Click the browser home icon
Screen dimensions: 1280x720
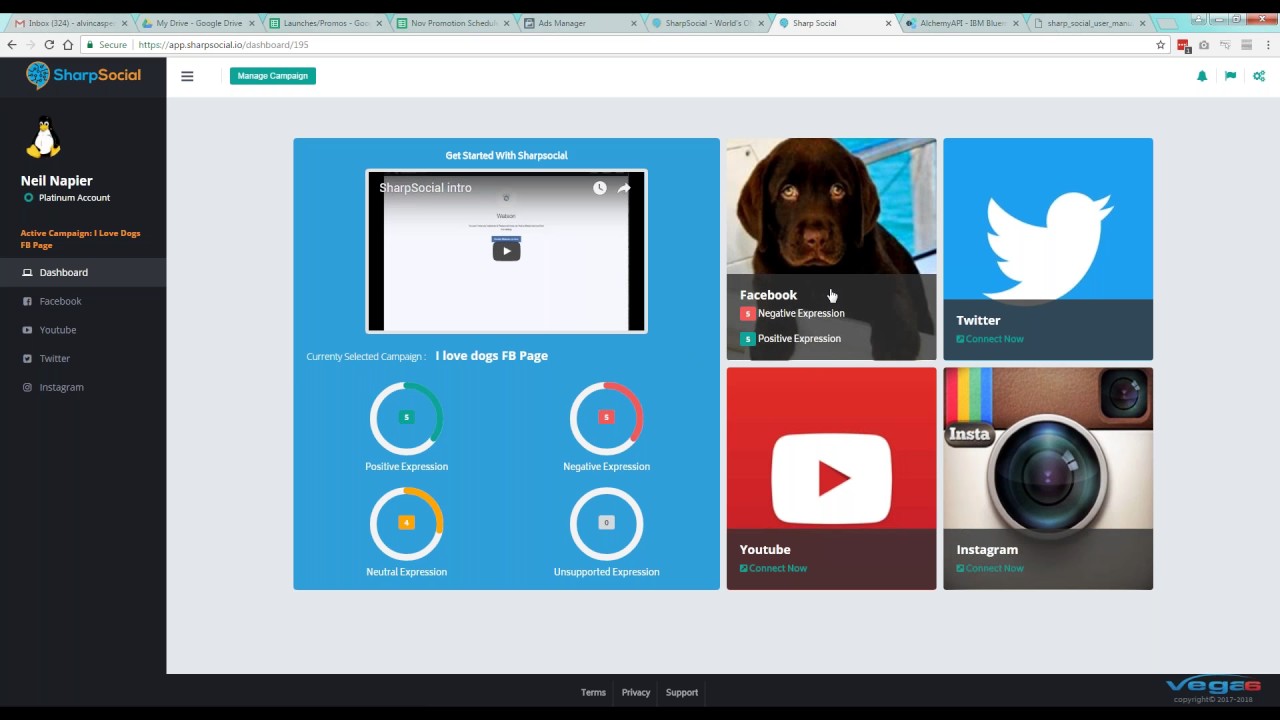[x=68, y=44]
